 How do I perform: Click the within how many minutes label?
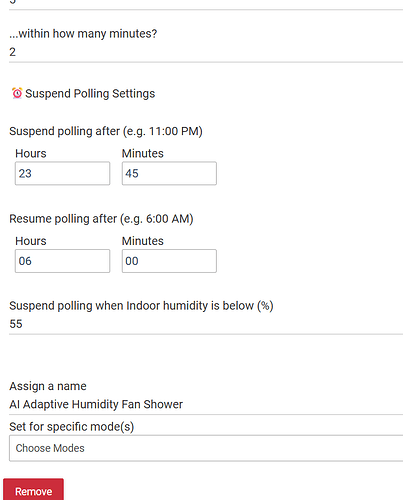pyautogui.click(x=83, y=34)
